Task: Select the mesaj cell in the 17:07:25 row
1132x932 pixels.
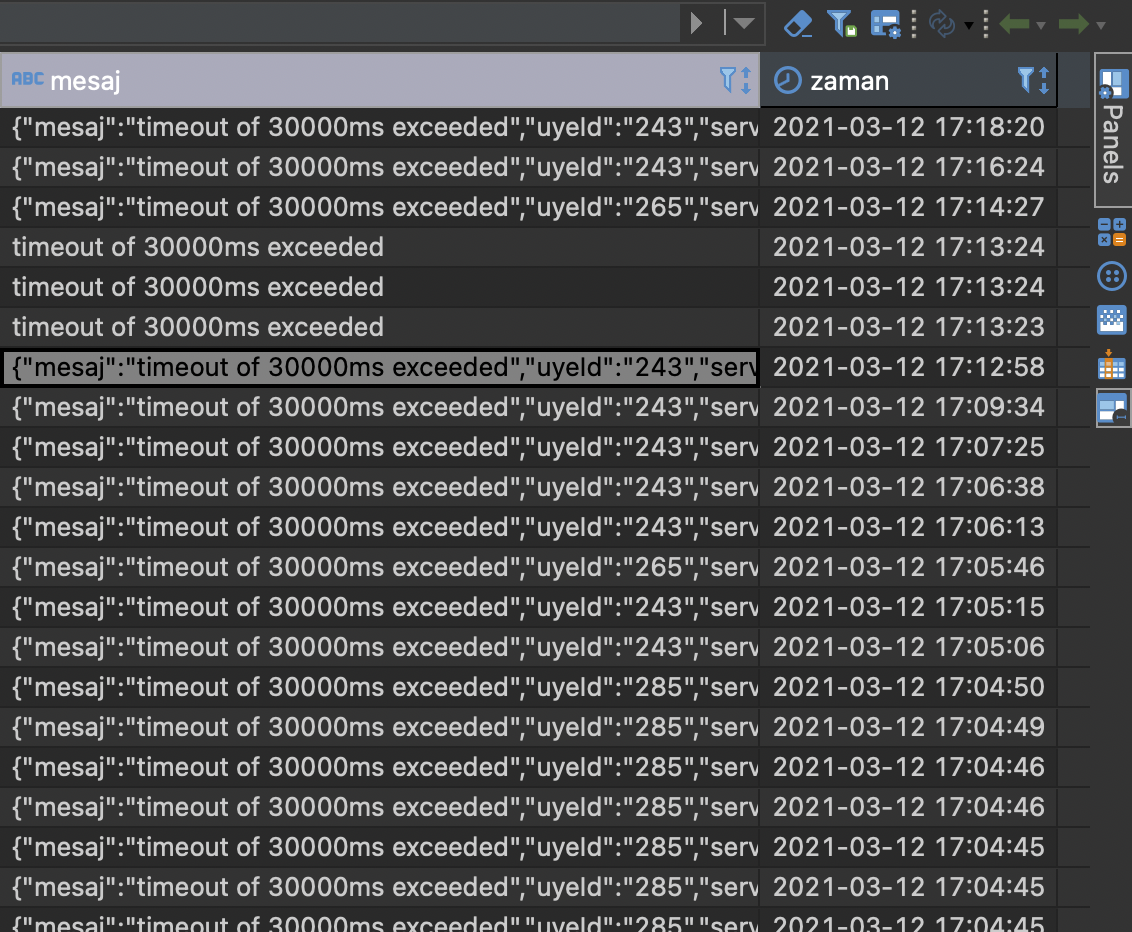Action: click(380, 448)
